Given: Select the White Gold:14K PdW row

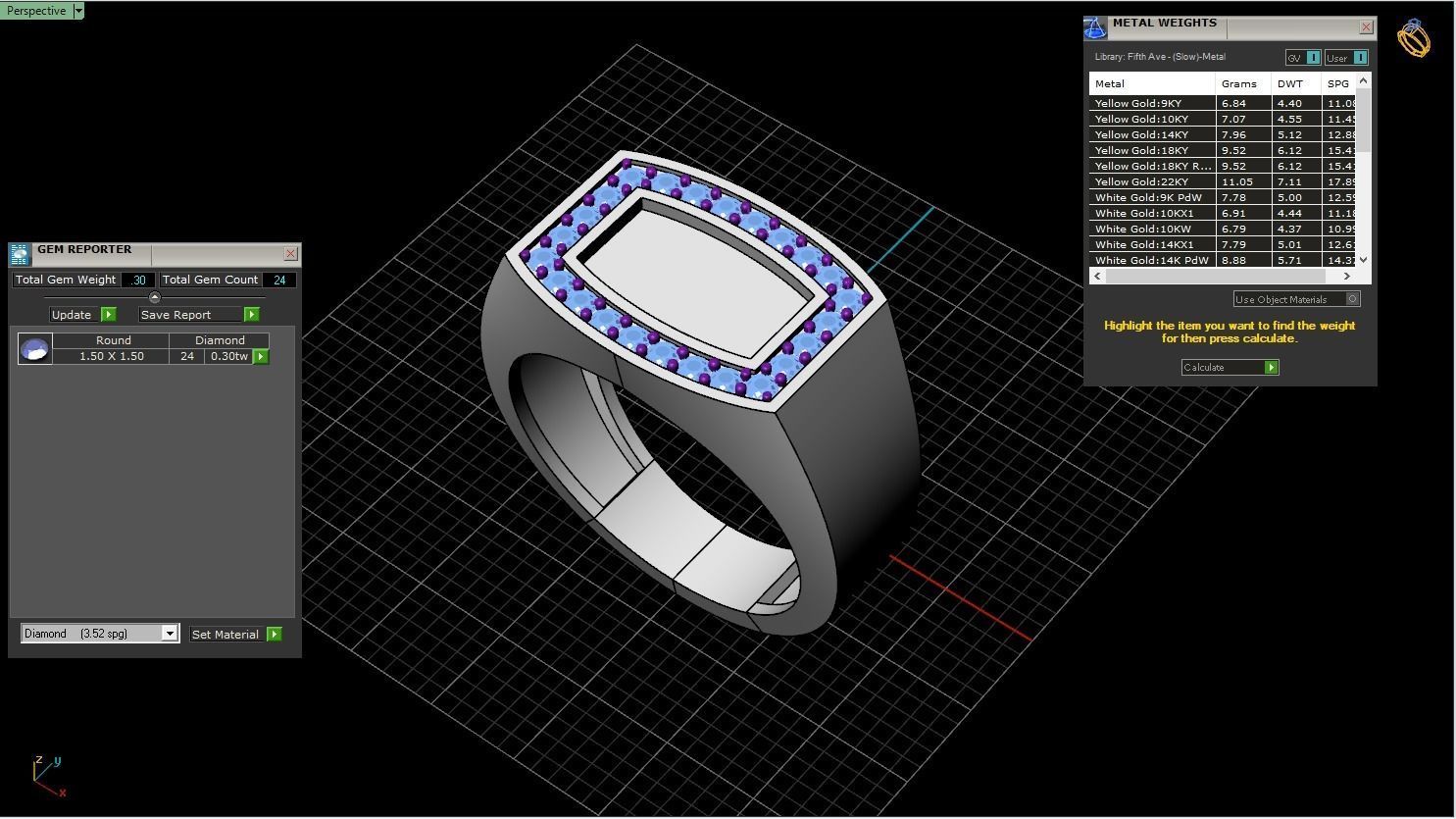Looking at the screenshot, I should pyautogui.click(x=1223, y=260).
